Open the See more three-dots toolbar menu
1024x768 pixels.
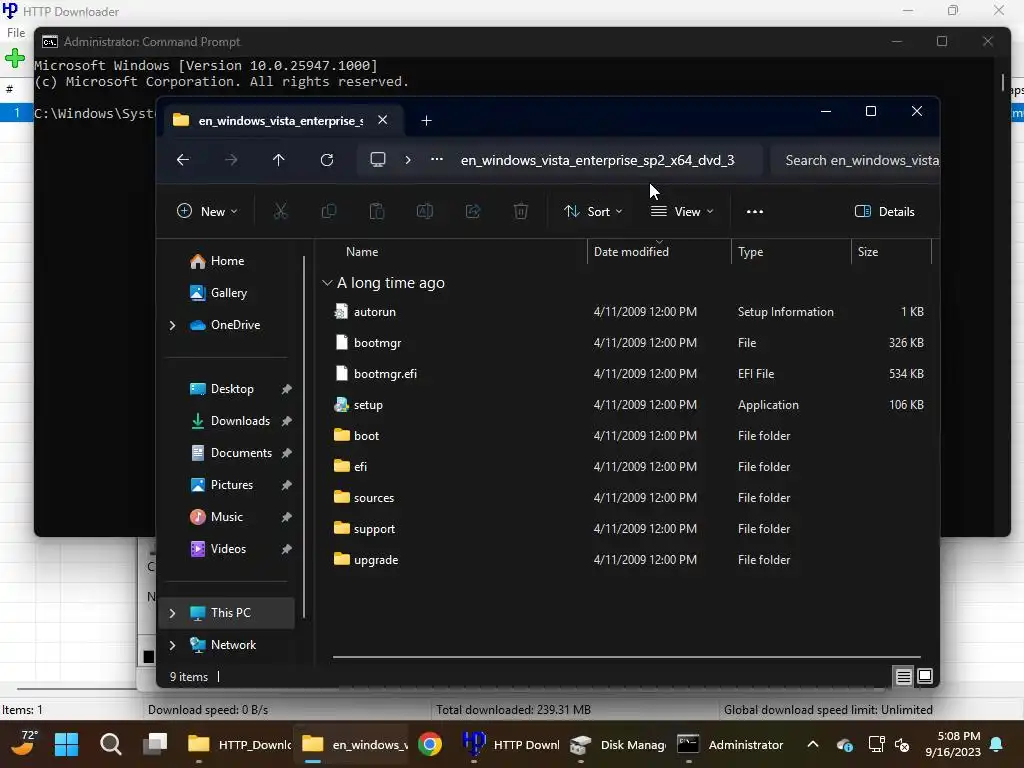(x=754, y=212)
